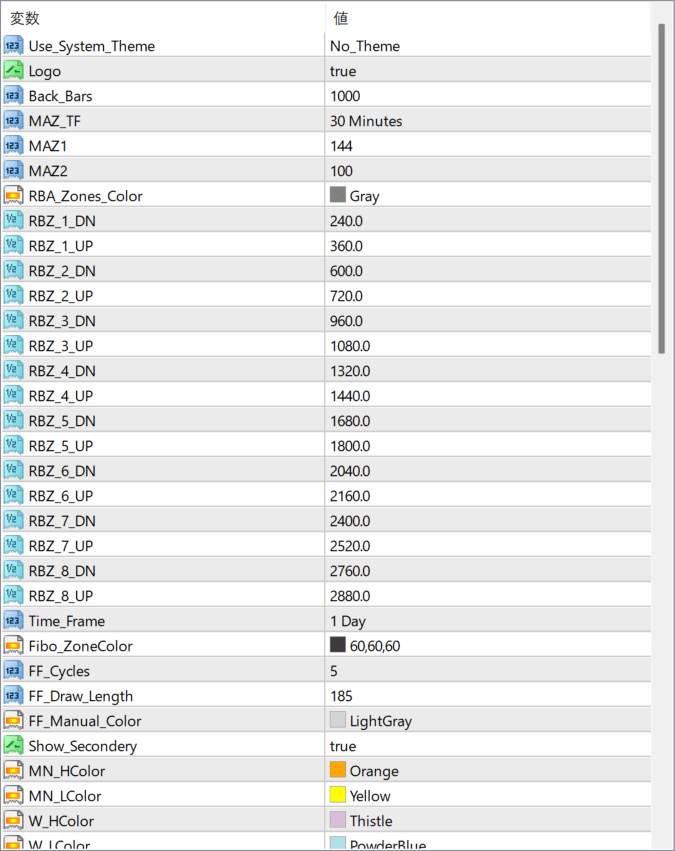Select the RBZ_4_UP parameter row name

click(x=61, y=396)
